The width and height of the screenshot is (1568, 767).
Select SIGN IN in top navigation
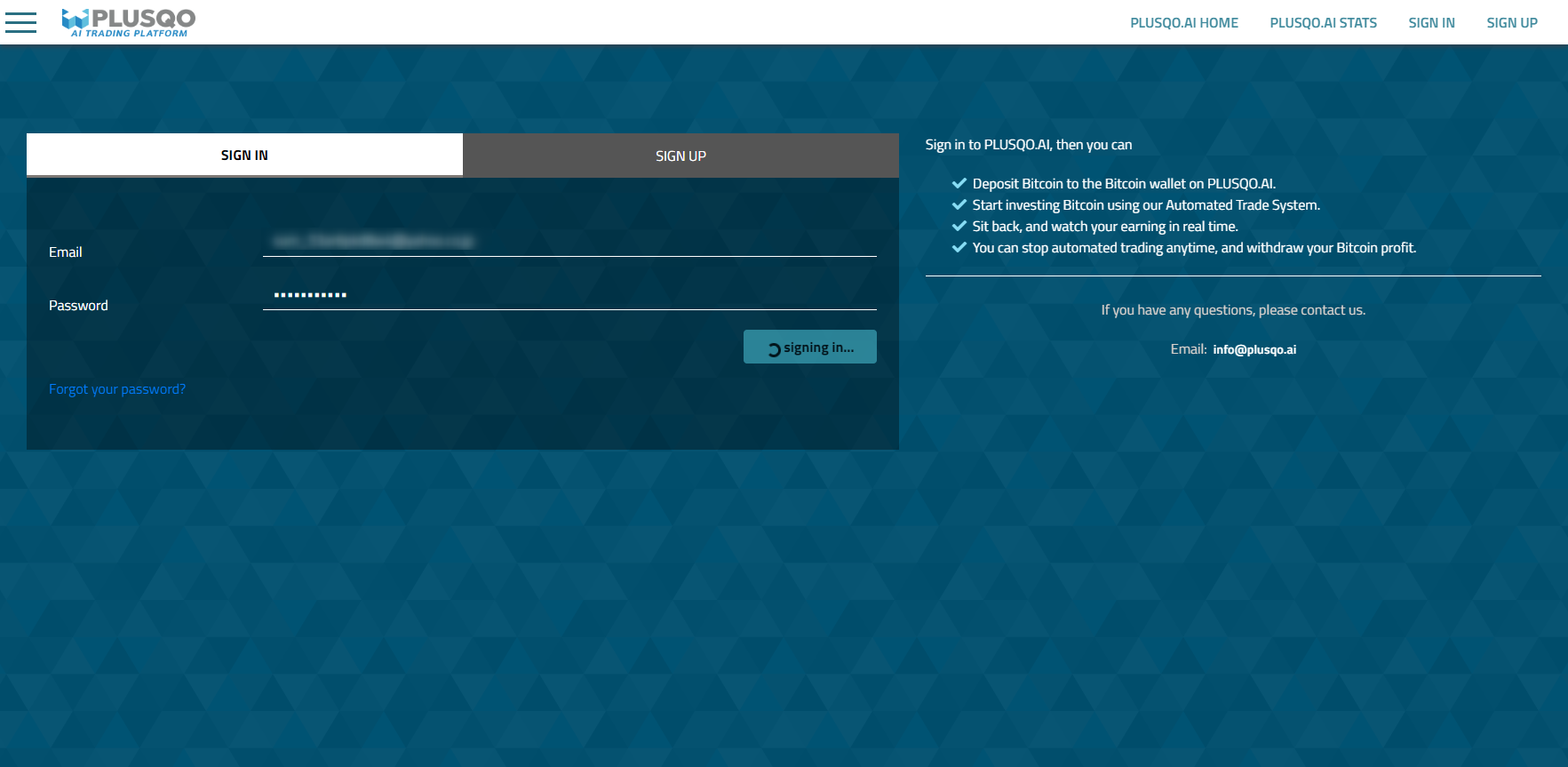coord(1432,23)
